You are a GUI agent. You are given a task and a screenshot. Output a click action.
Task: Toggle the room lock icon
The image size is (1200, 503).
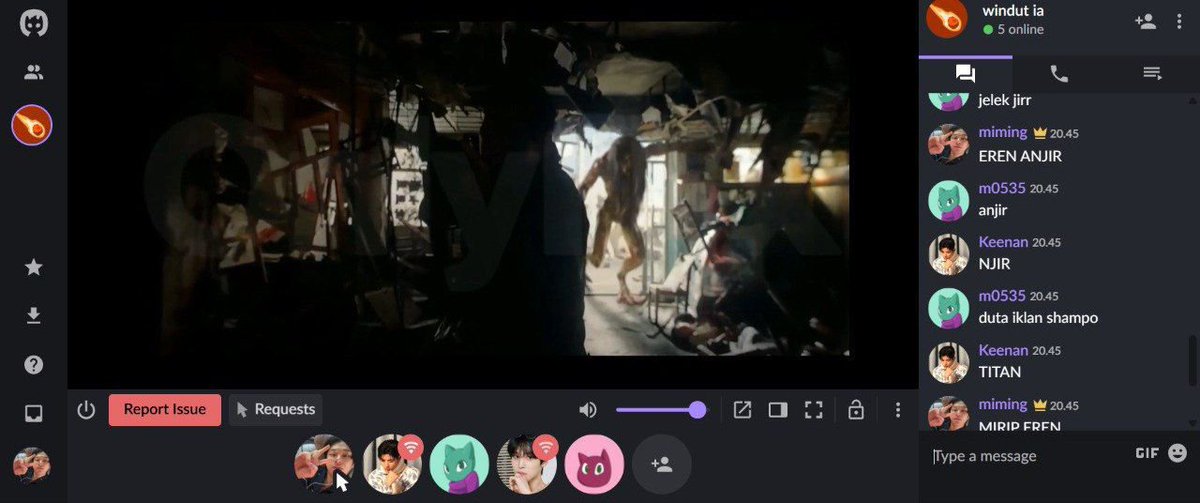point(856,410)
